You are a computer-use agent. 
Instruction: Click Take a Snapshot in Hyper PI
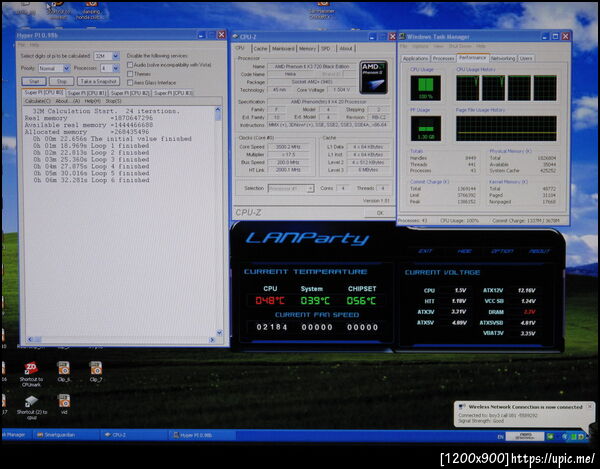pos(98,81)
